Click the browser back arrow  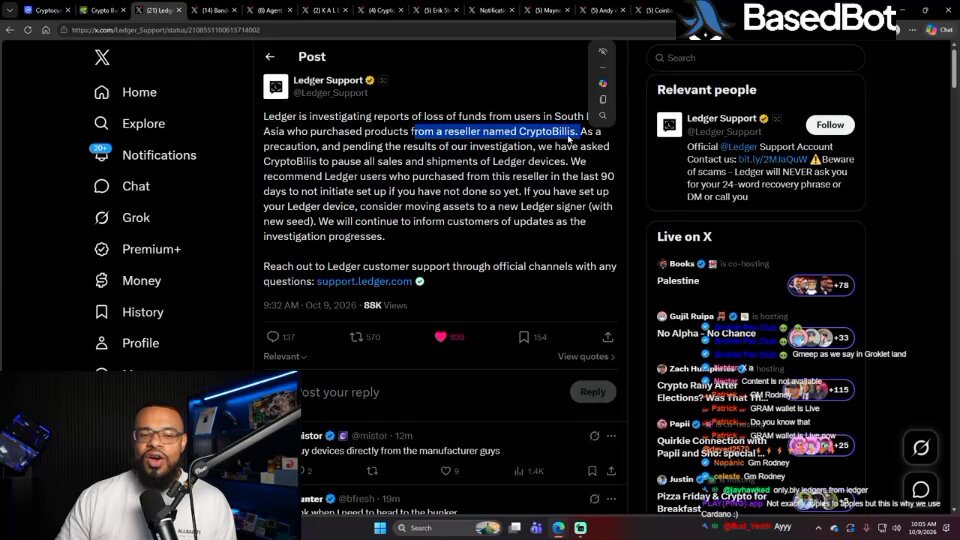click(x=10, y=29)
